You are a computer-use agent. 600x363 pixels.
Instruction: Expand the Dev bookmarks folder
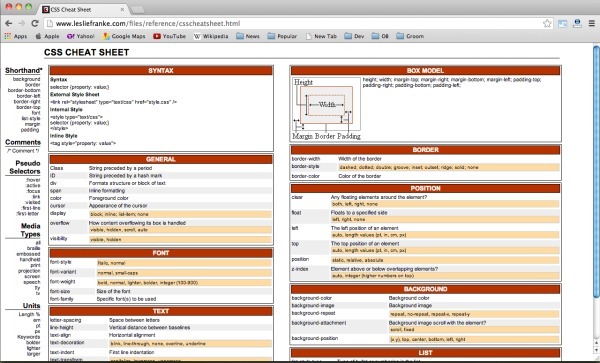coord(354,36)
